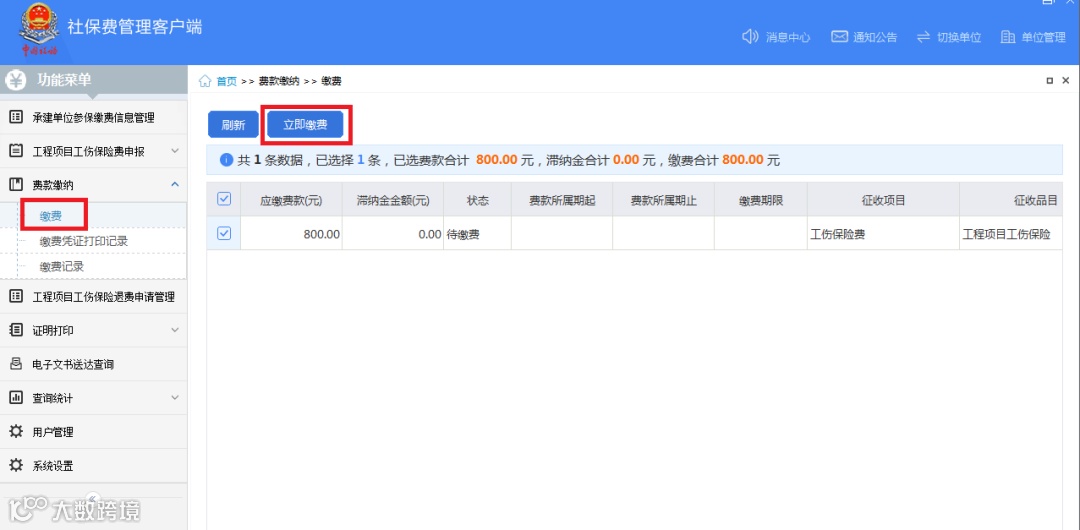
Task: Click the 切换单位 swap arrows icon
Action: point(923,37)
